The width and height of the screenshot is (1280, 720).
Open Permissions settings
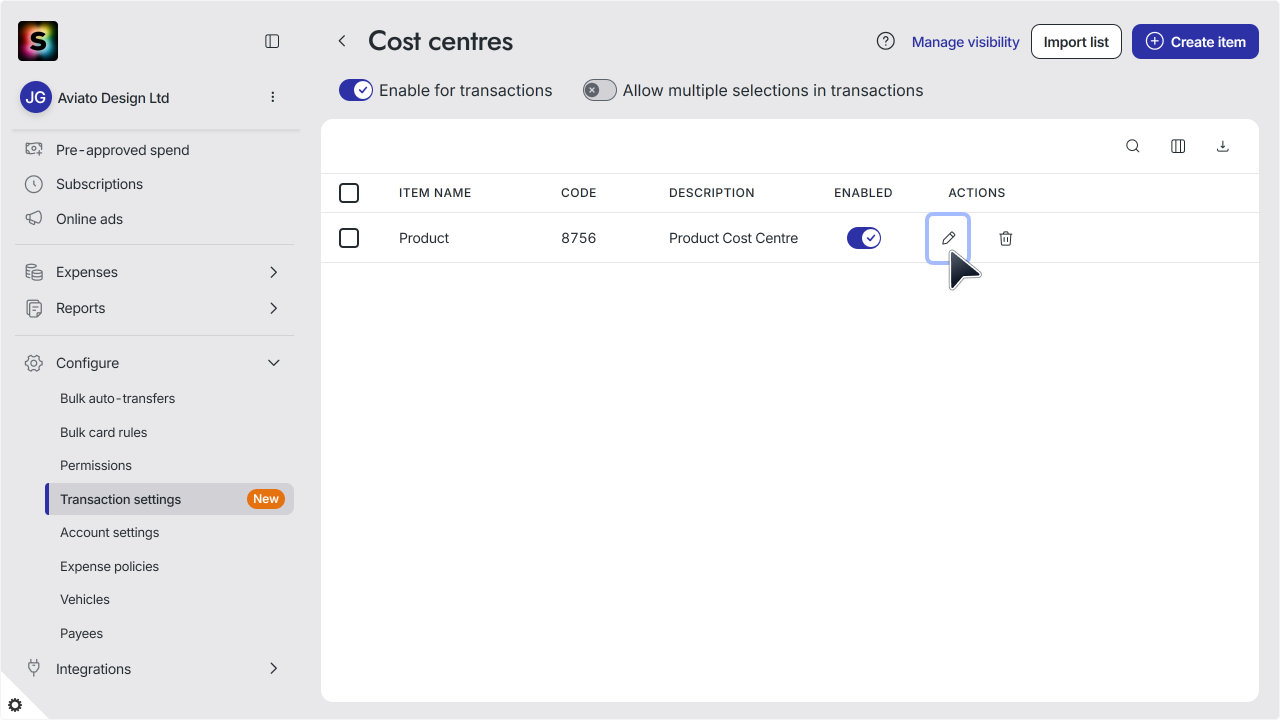(x=95, y=465)
